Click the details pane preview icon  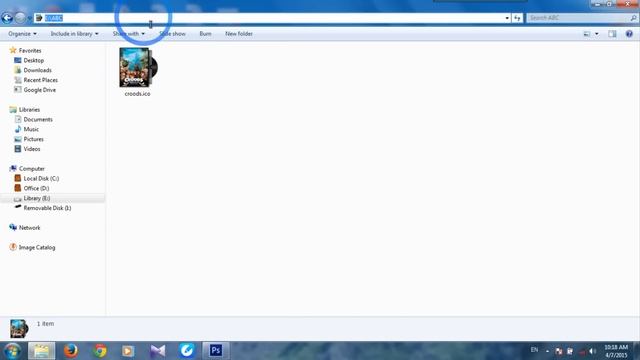tap(18, 329)
